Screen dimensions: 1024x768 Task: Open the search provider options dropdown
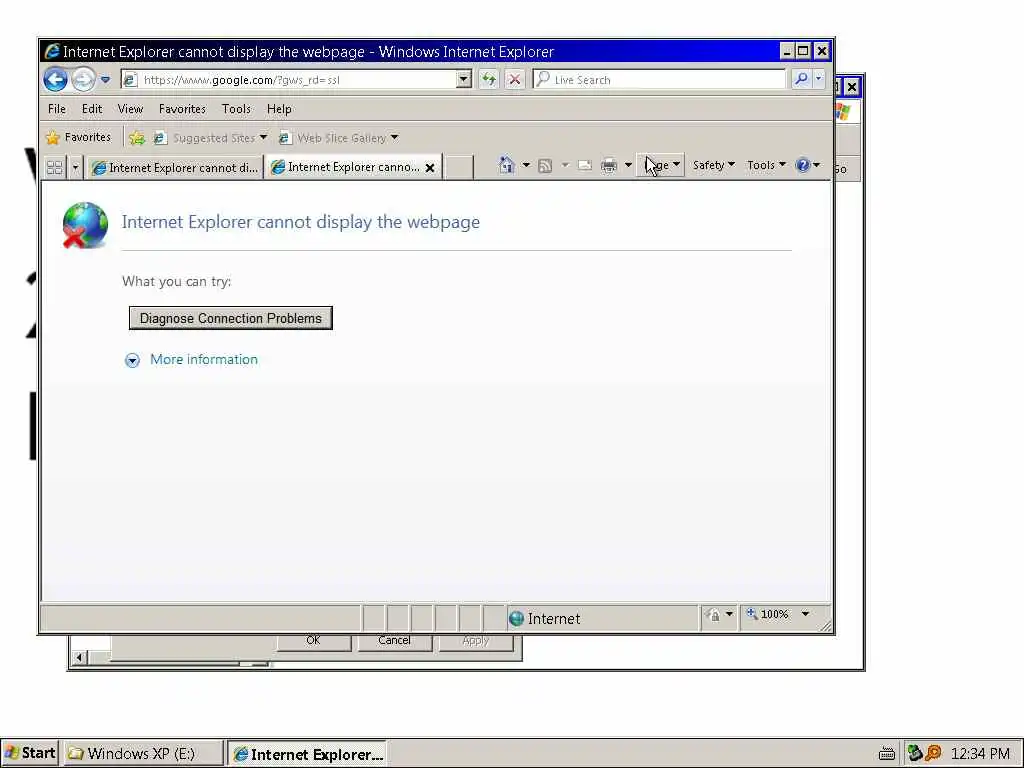818,80
